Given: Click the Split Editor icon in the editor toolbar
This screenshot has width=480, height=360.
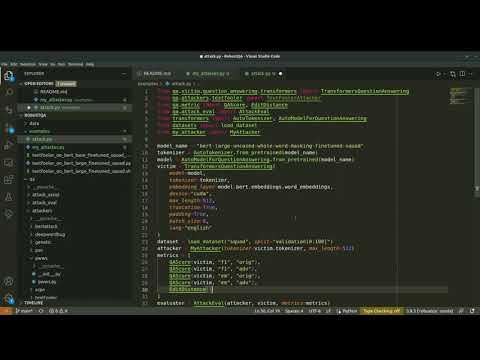Looking at the screenshot, I should pyautogui.click(x=462, y=74).
